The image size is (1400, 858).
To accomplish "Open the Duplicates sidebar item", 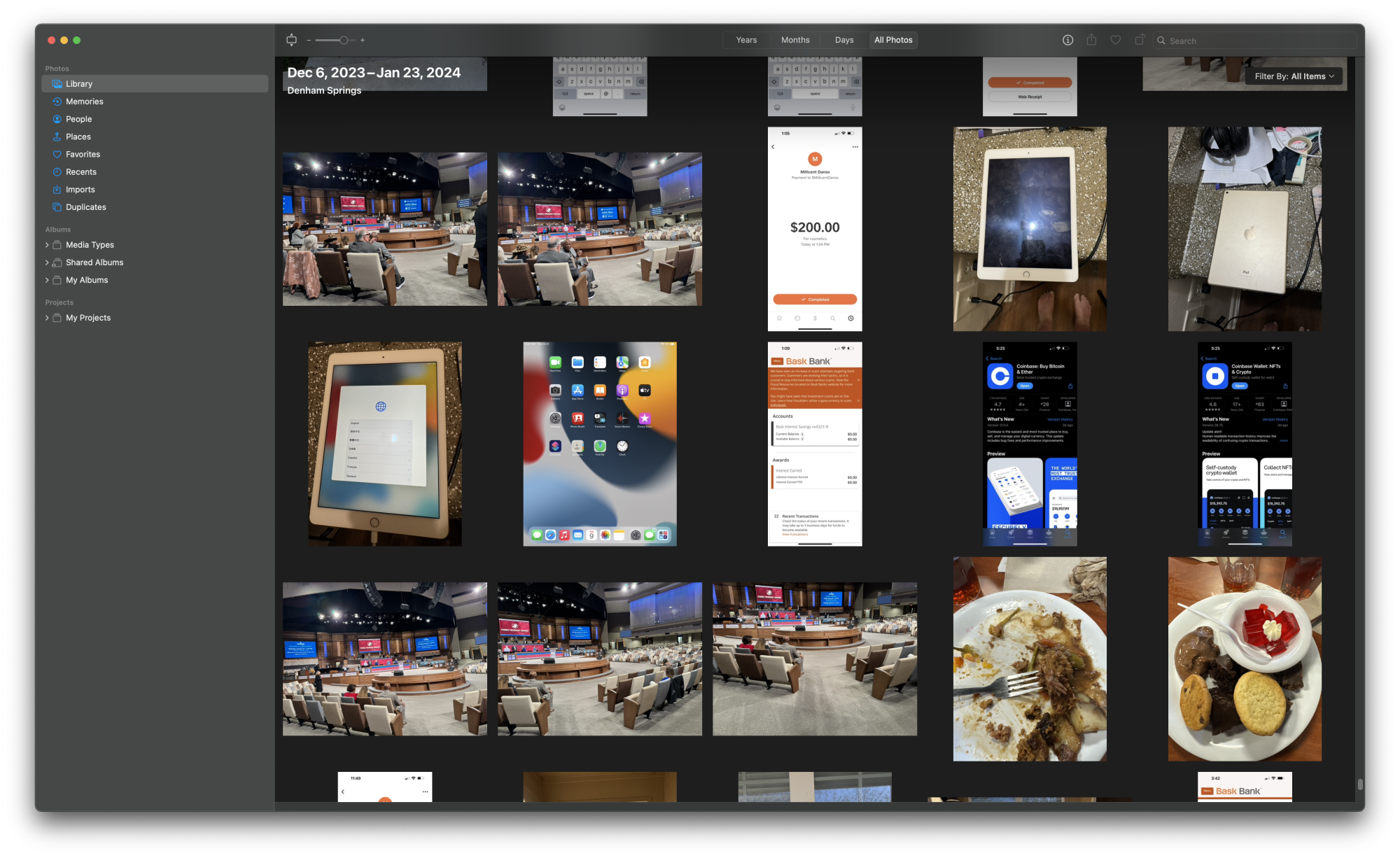I will 85,207.
